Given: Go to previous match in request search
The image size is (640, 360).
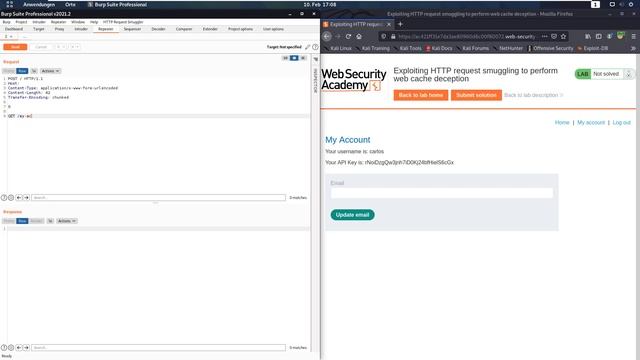Looking at the screenshot, I should [19, 198].
